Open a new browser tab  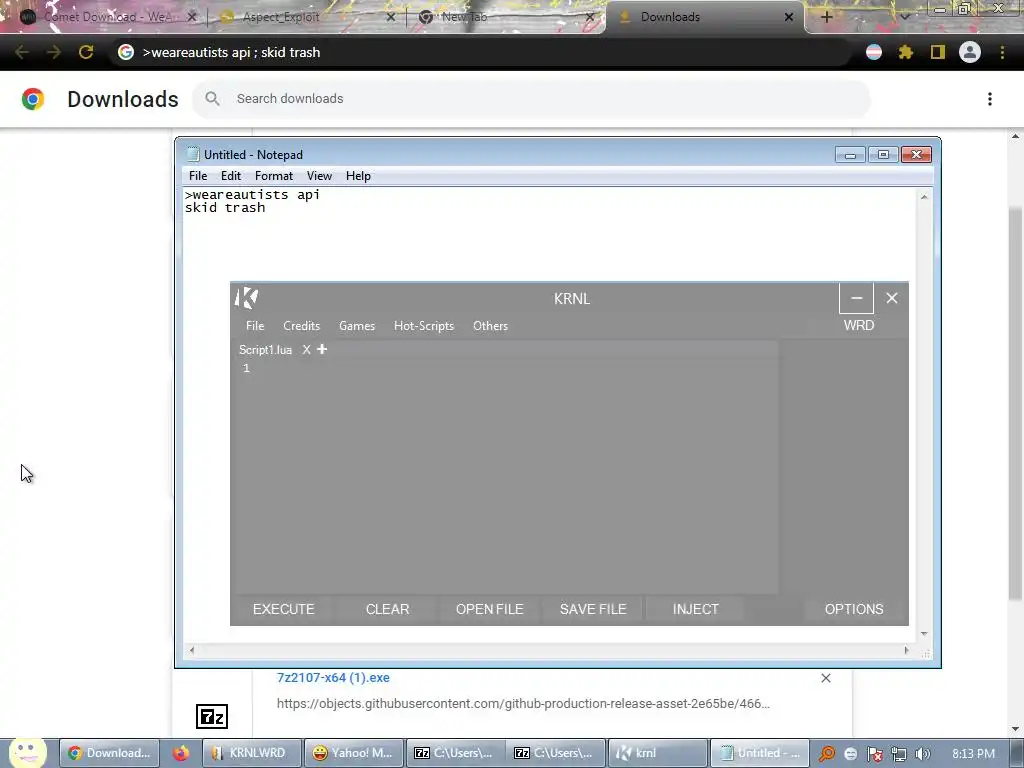tap(826, 17)
